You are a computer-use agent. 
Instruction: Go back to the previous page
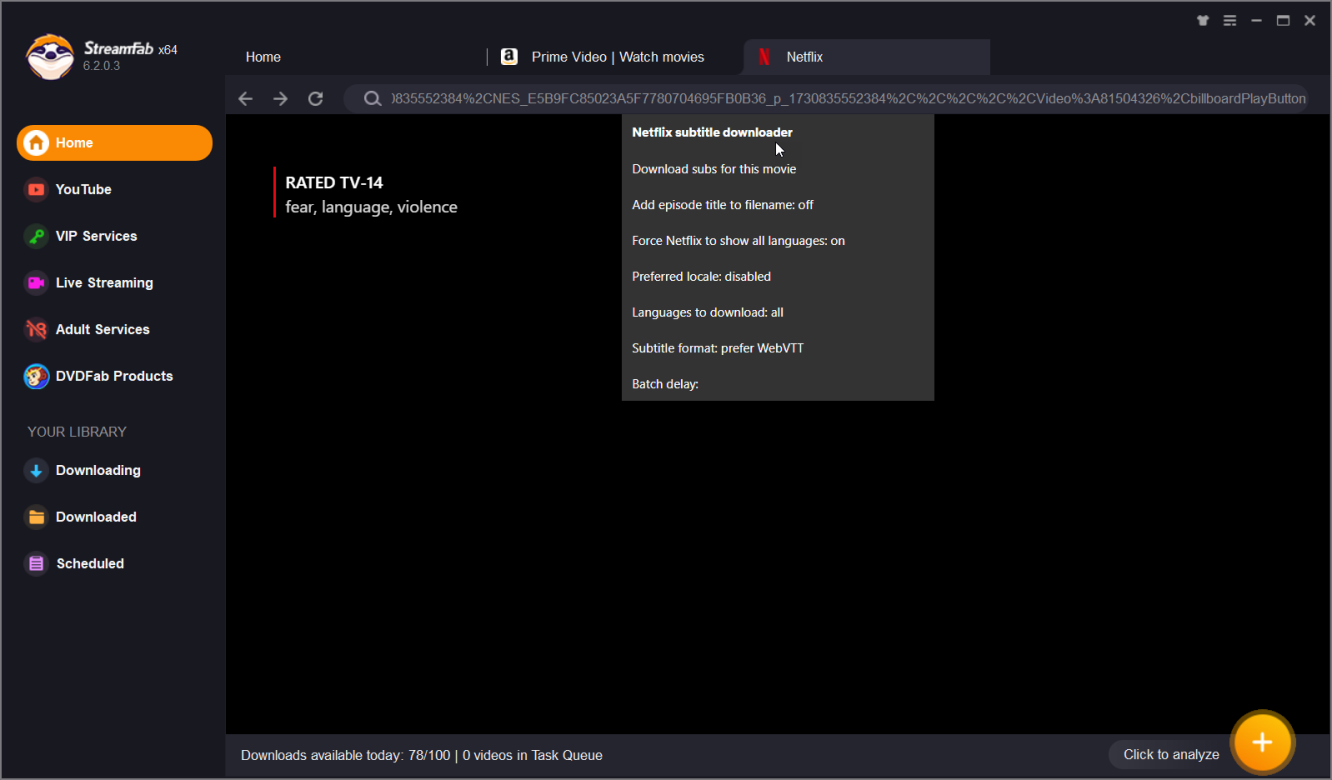(x=245, y=98)
